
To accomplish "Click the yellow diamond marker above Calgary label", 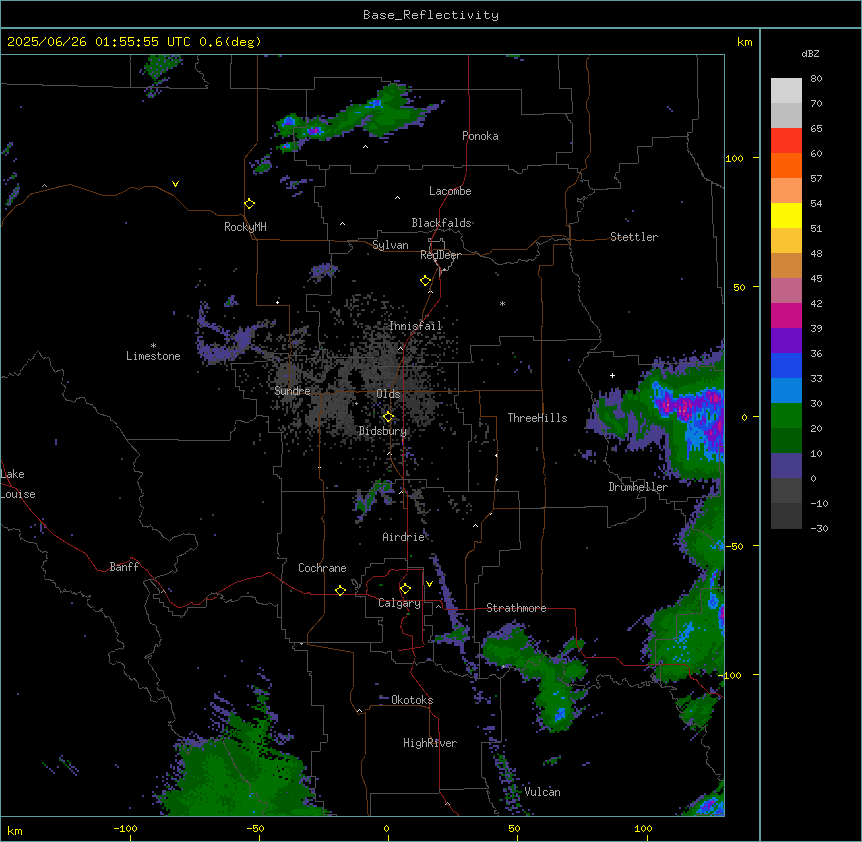I will [405, 589].
